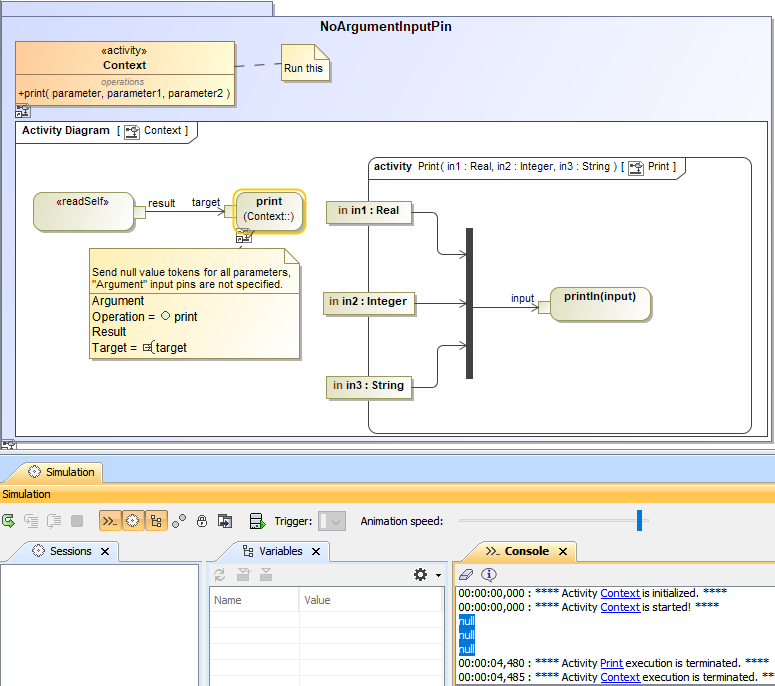Clear the console with the eraser icon
This screenshot has width=775, height=686.
(465, 575)
